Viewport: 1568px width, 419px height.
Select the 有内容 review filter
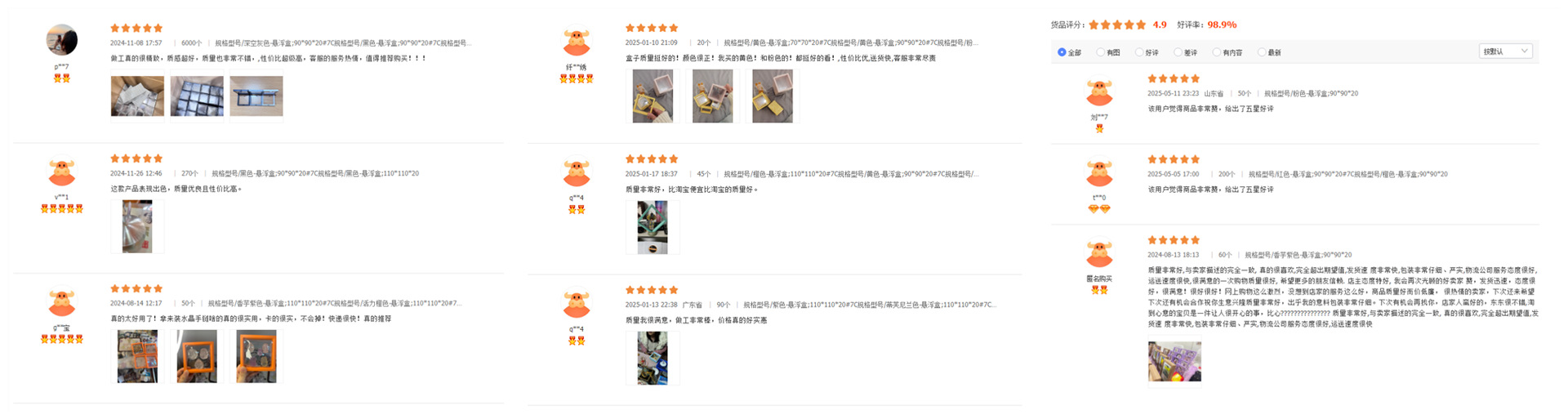click(1227, 52)
